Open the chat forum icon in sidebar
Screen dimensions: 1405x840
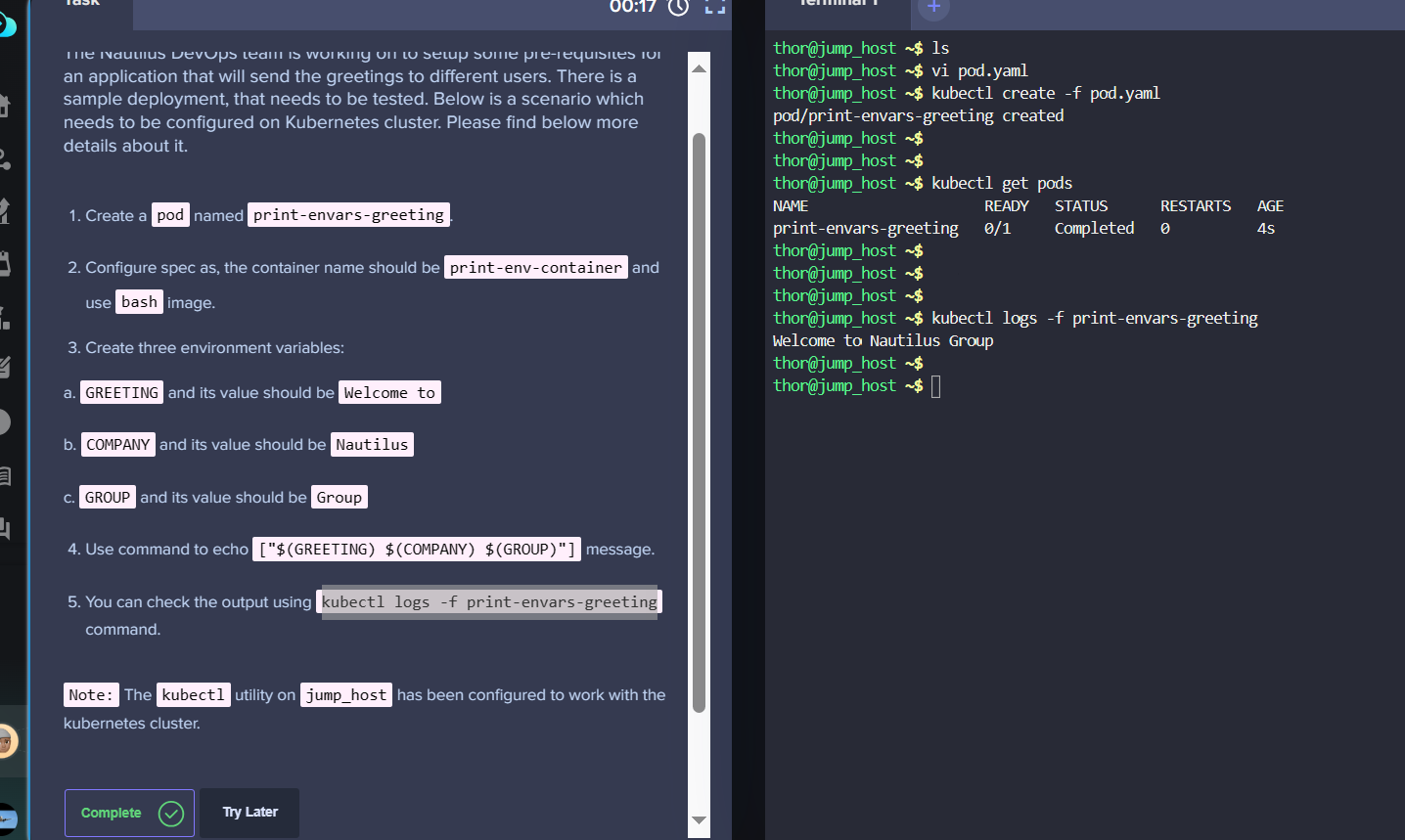pyautogui.click(x=5, y=529)
